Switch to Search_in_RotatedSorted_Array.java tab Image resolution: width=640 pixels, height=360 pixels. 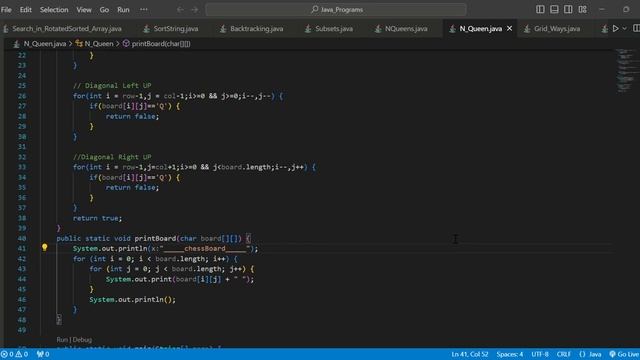[67, 29]
